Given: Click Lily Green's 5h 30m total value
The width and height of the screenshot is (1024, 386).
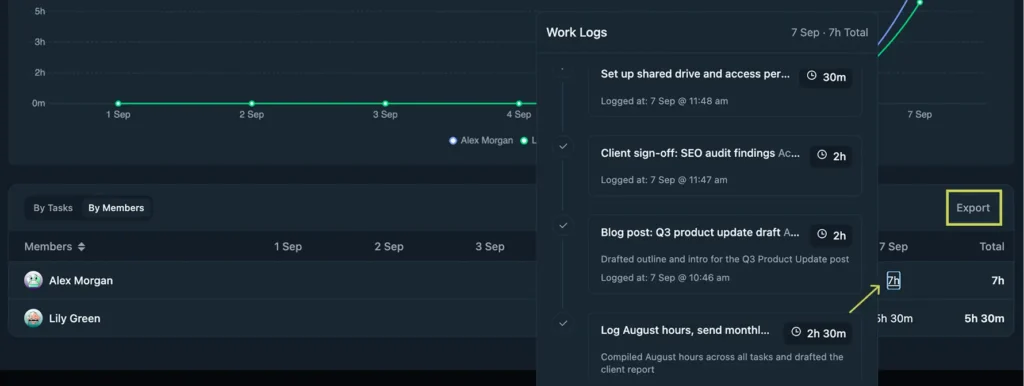Looking at the screenshot, I should coord(984,319).
